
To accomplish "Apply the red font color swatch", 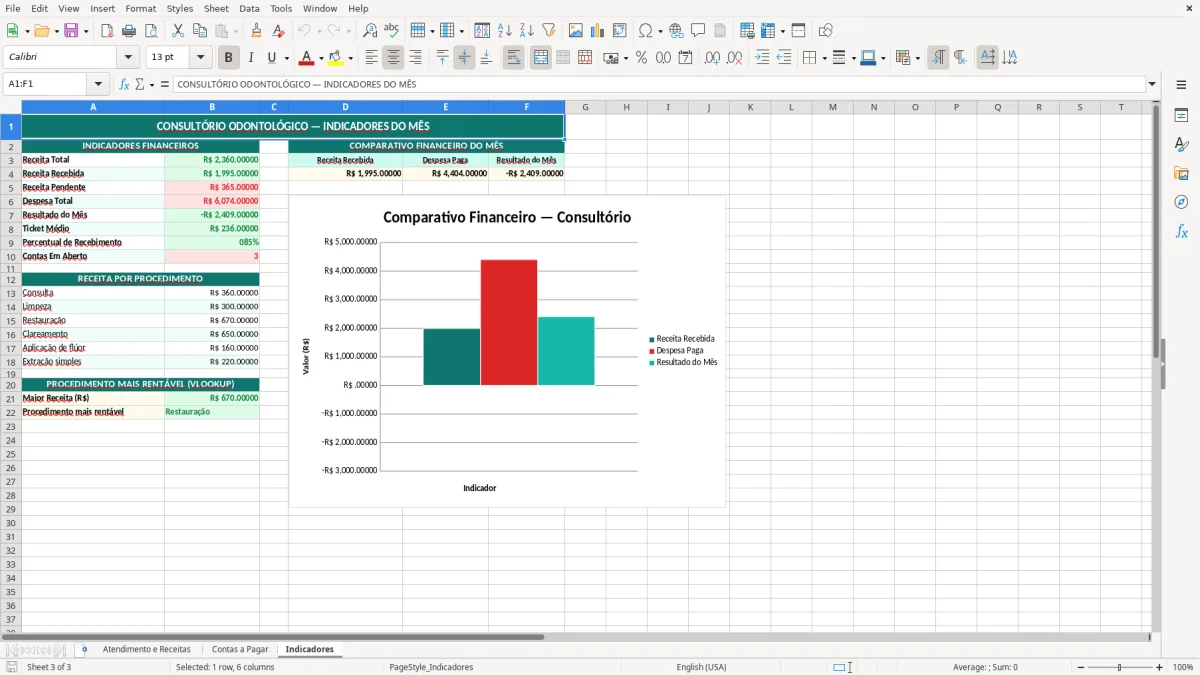I will [x=307, y=58].
